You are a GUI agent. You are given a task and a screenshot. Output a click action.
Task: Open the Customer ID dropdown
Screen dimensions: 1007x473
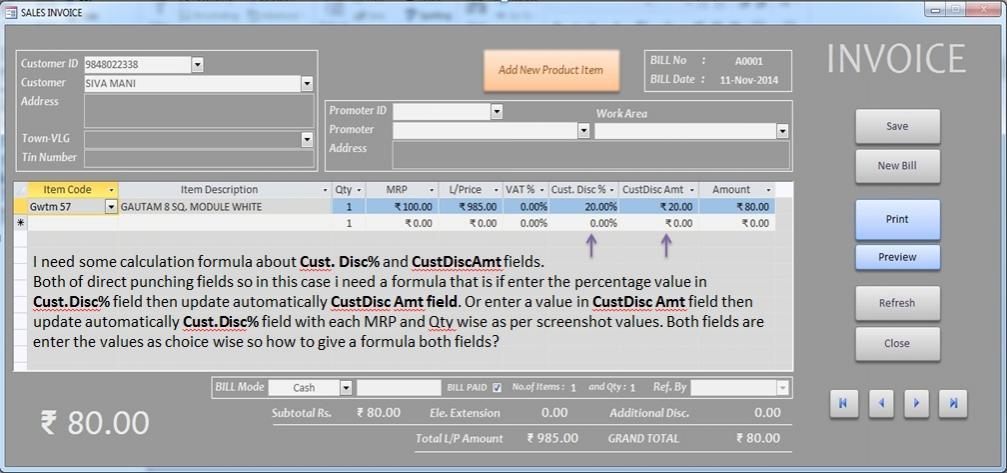pyautogui.click(x=197, y=64)
